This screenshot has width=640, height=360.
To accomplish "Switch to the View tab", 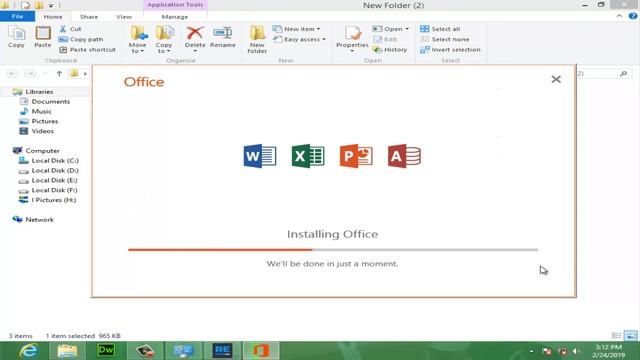I will (124, 17).
